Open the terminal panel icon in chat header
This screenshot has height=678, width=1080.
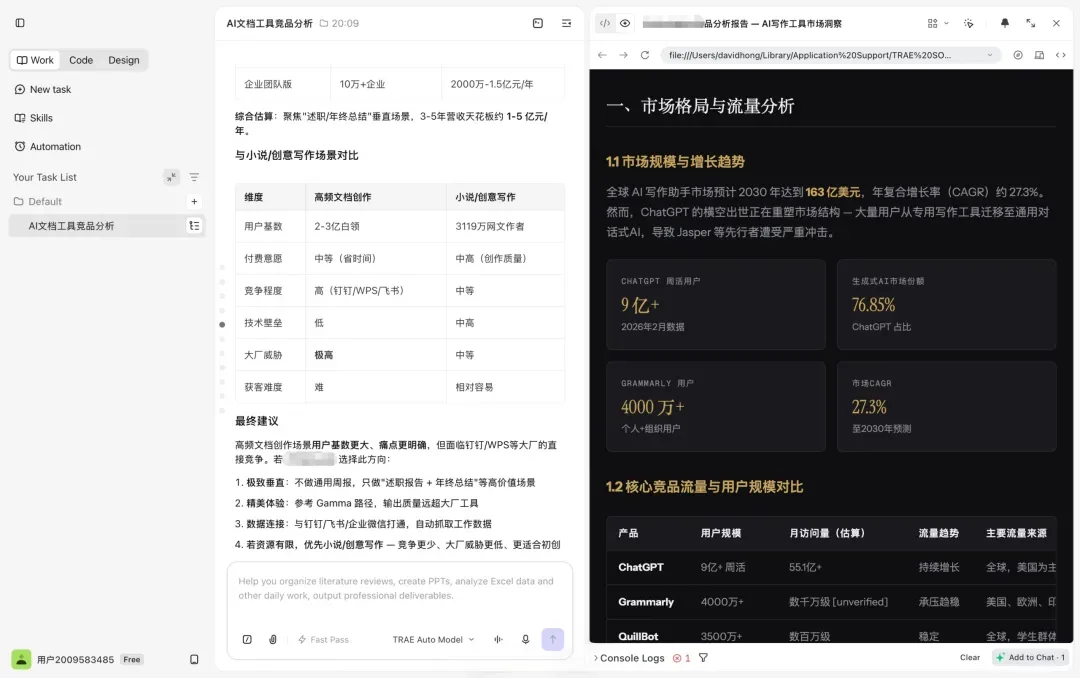click(x=538, y=23)
